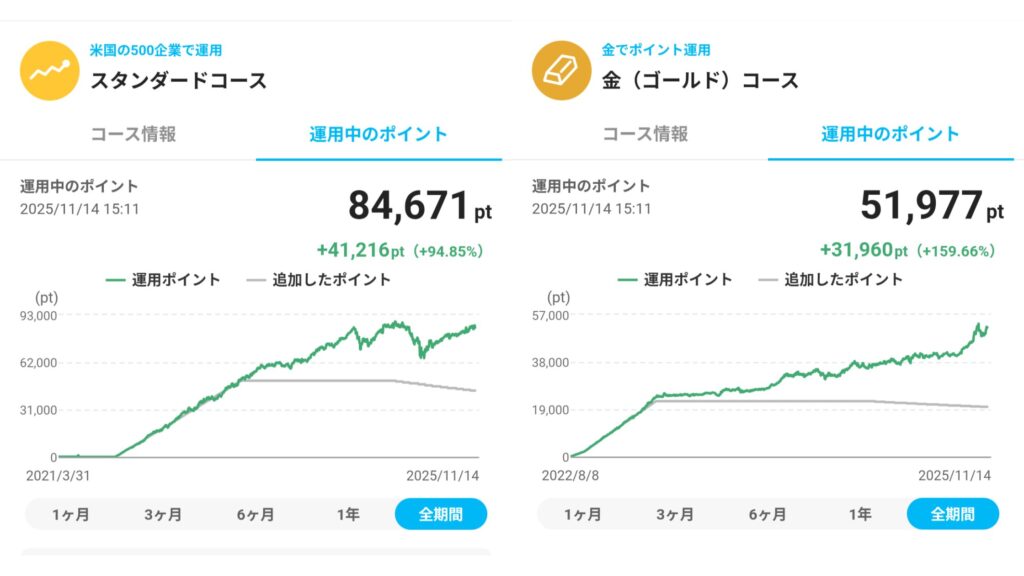
Task: Click the Standard course chart-line icon
Action: point(50,70)
